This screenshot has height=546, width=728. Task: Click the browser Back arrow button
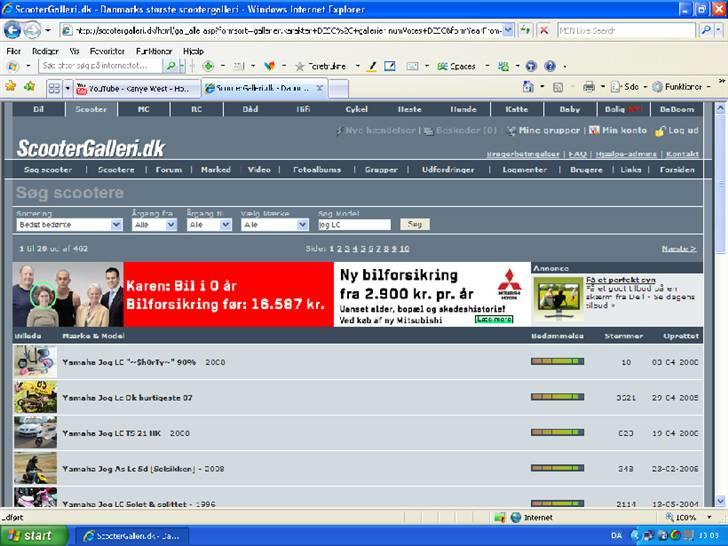13,31
